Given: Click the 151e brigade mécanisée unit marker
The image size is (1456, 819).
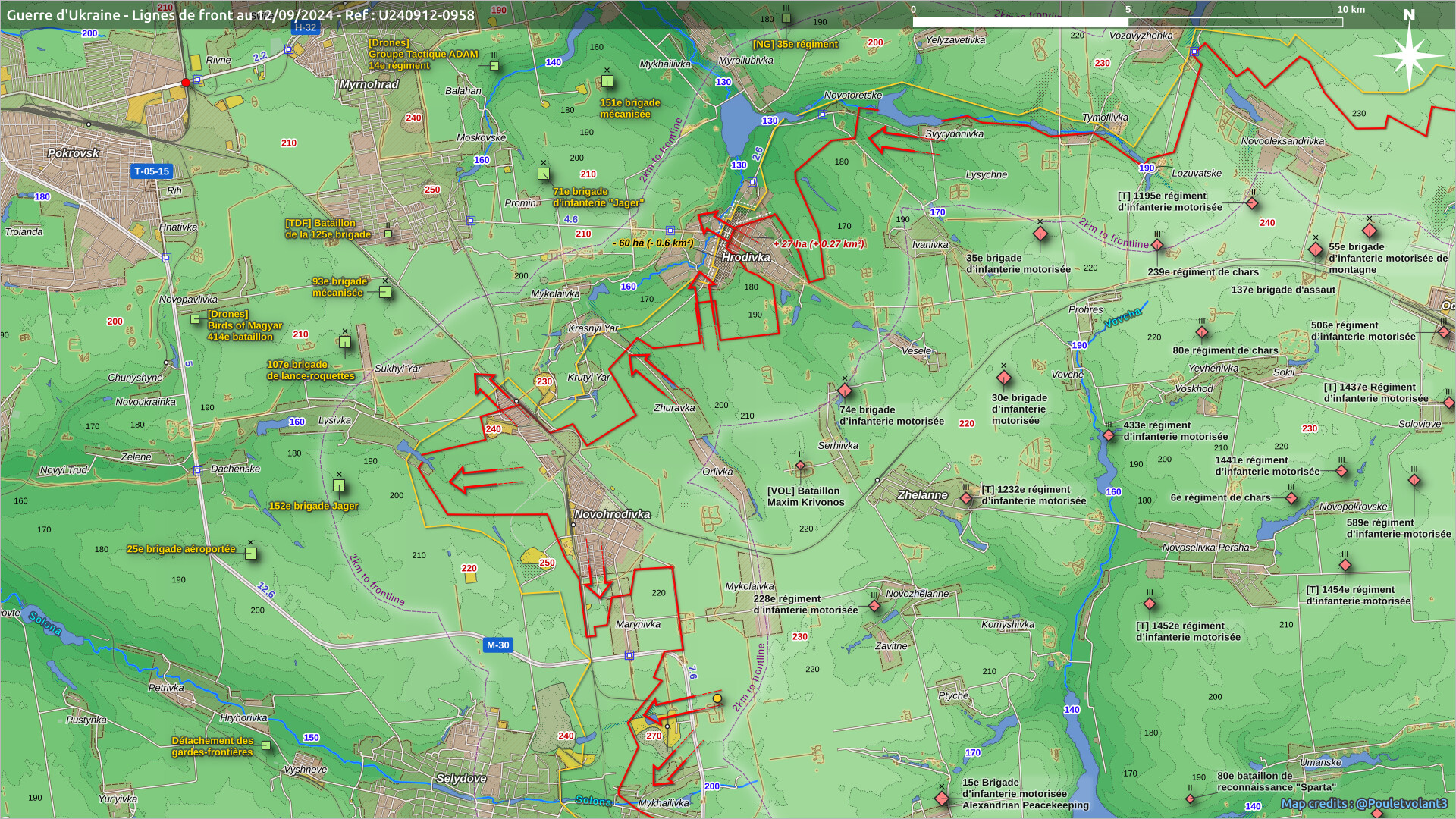Looking at the screenshot, I should coord(607,81).
